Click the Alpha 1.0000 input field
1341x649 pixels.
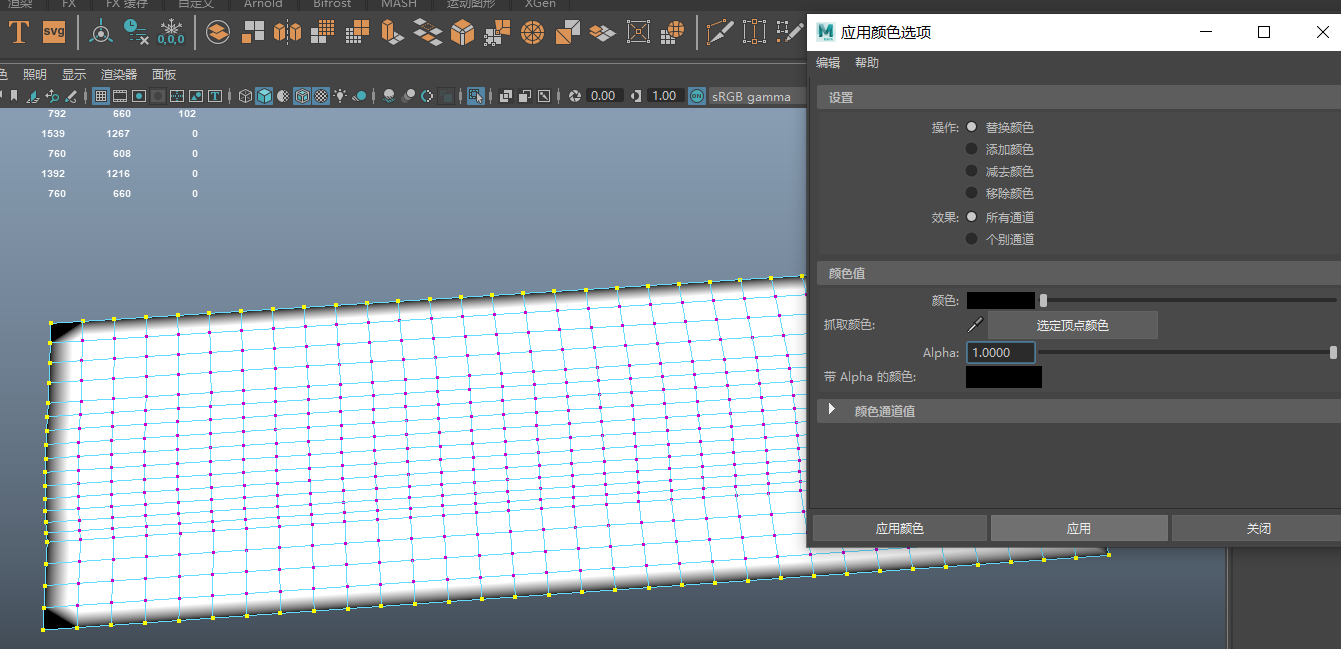(x=1001, y=352)
